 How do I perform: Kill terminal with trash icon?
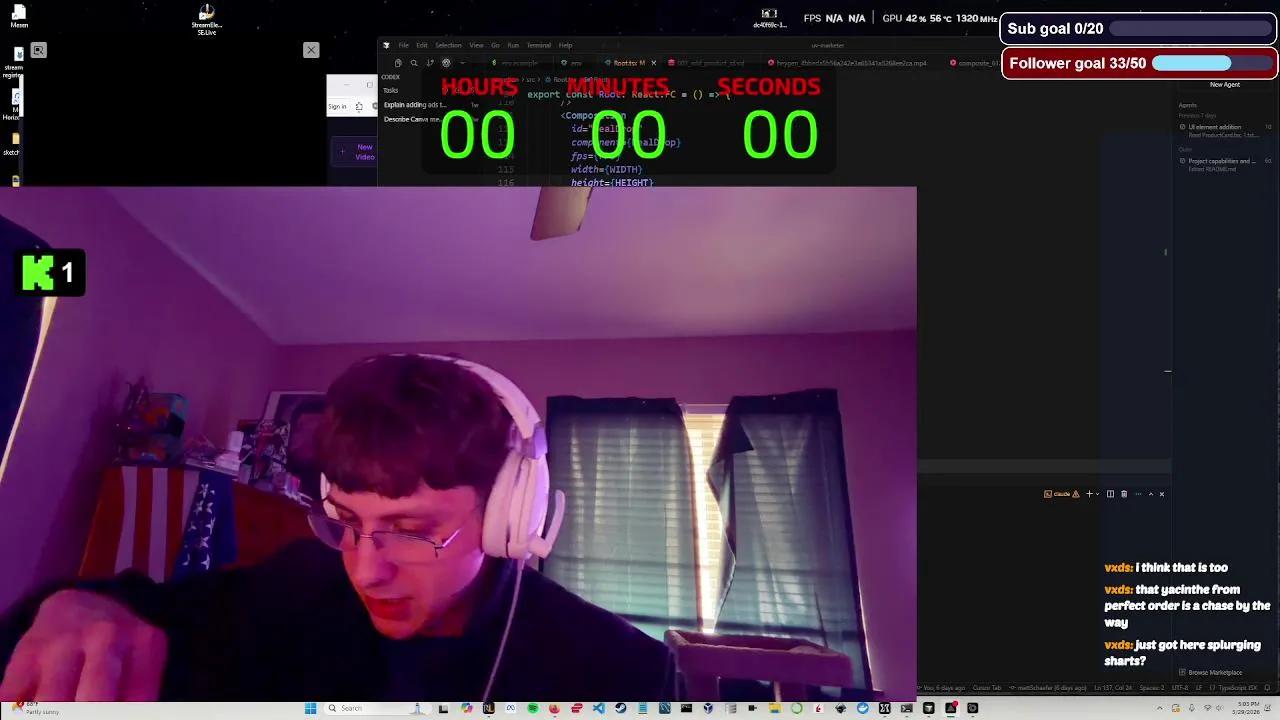tap(1124, 494)
